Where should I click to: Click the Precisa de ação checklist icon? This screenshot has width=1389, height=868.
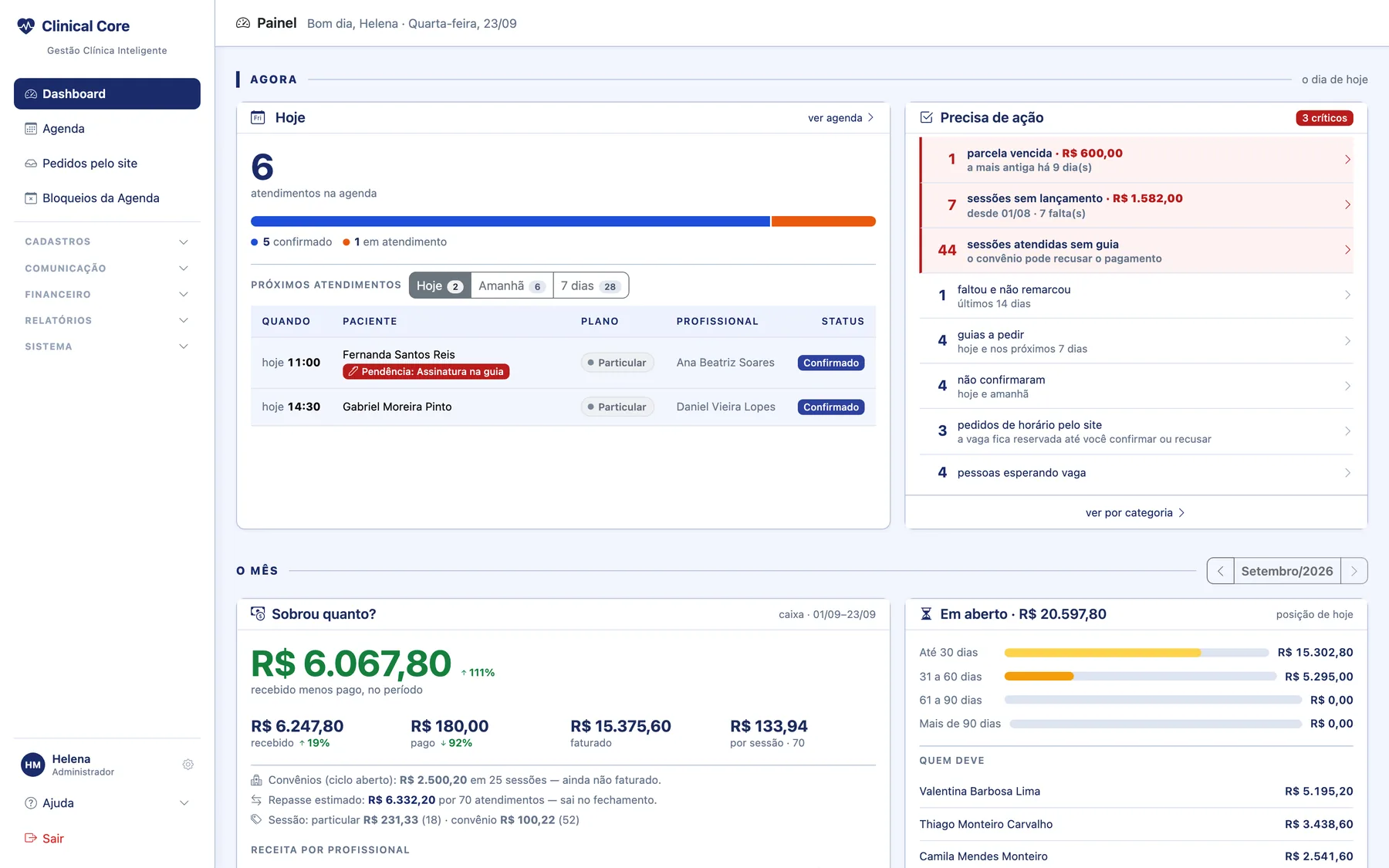[x=926, y=117]
